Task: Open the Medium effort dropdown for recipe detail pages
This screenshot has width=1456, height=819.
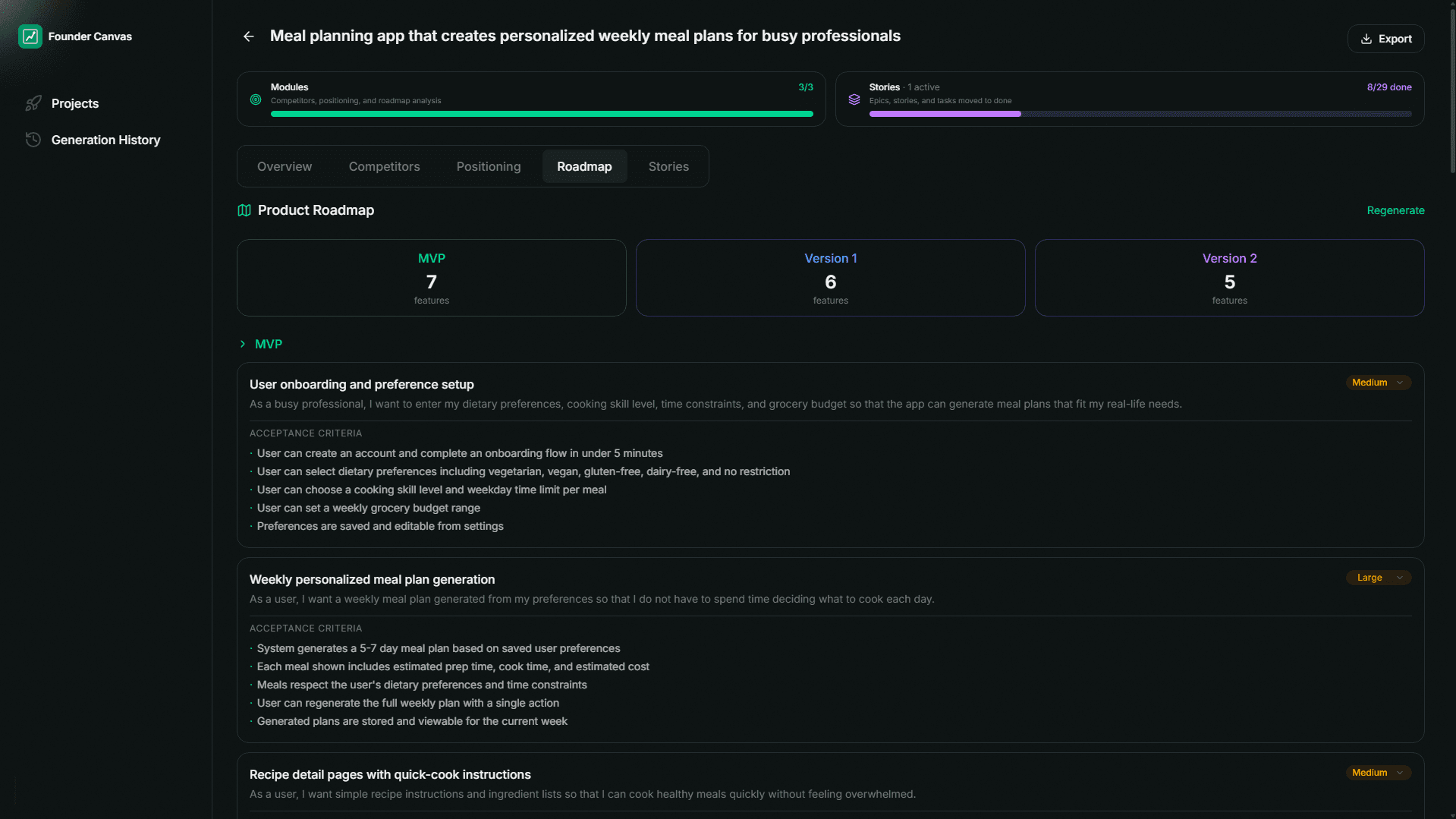Action: (1377, 772)
